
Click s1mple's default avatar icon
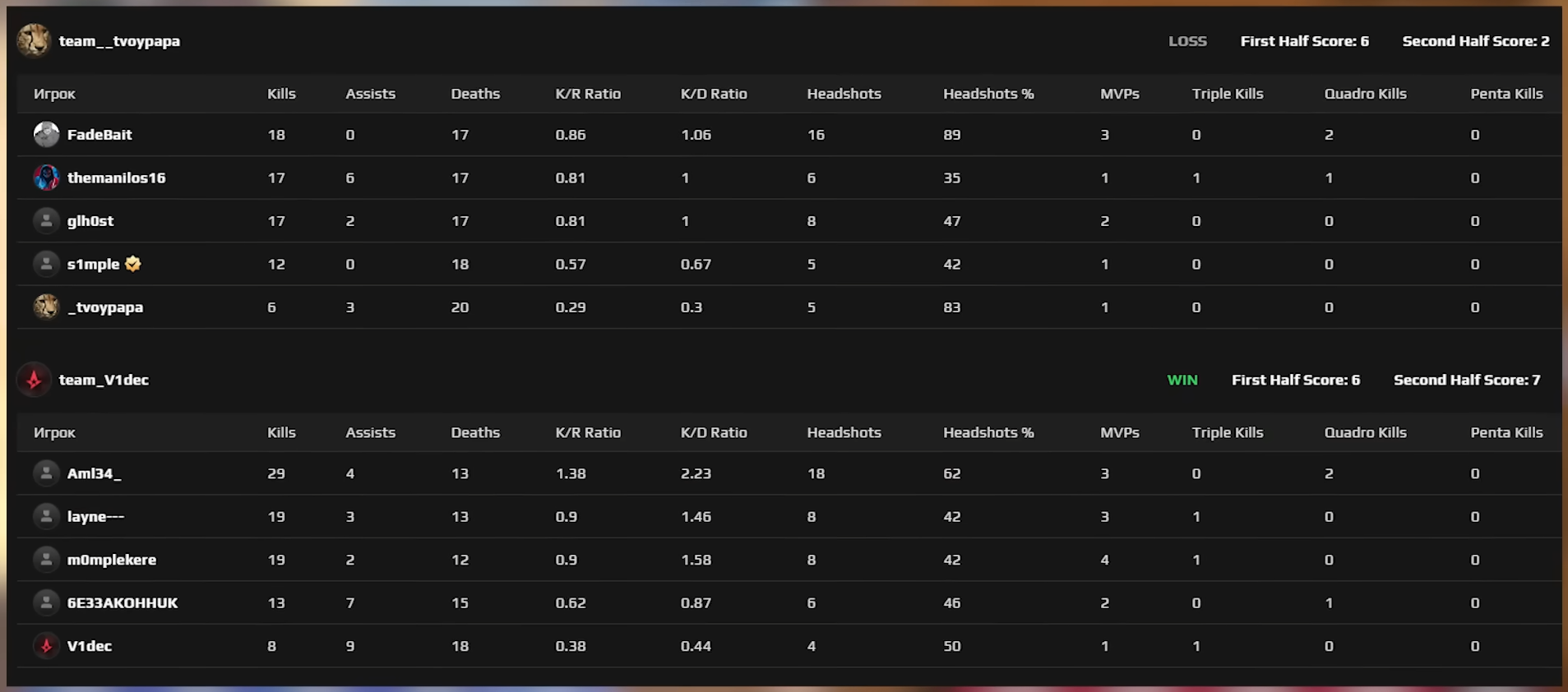[46, 264]
